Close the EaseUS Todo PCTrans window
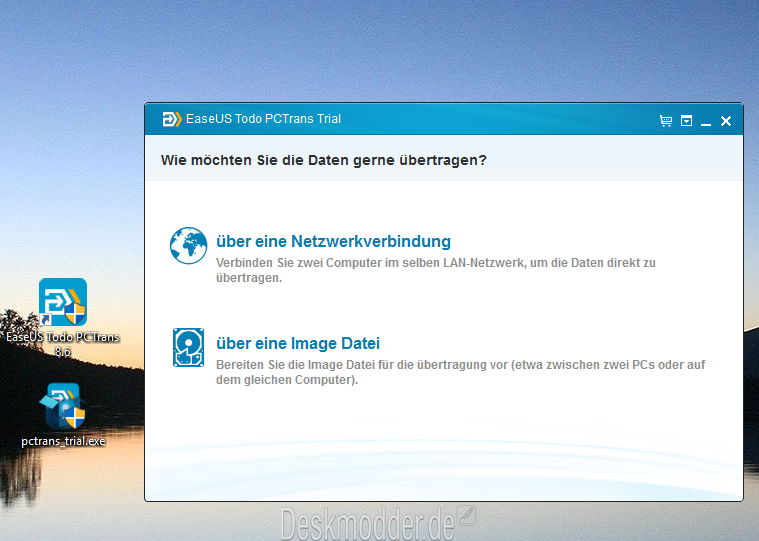This screenshot has width=759, height=541. (x=726, y=121)
